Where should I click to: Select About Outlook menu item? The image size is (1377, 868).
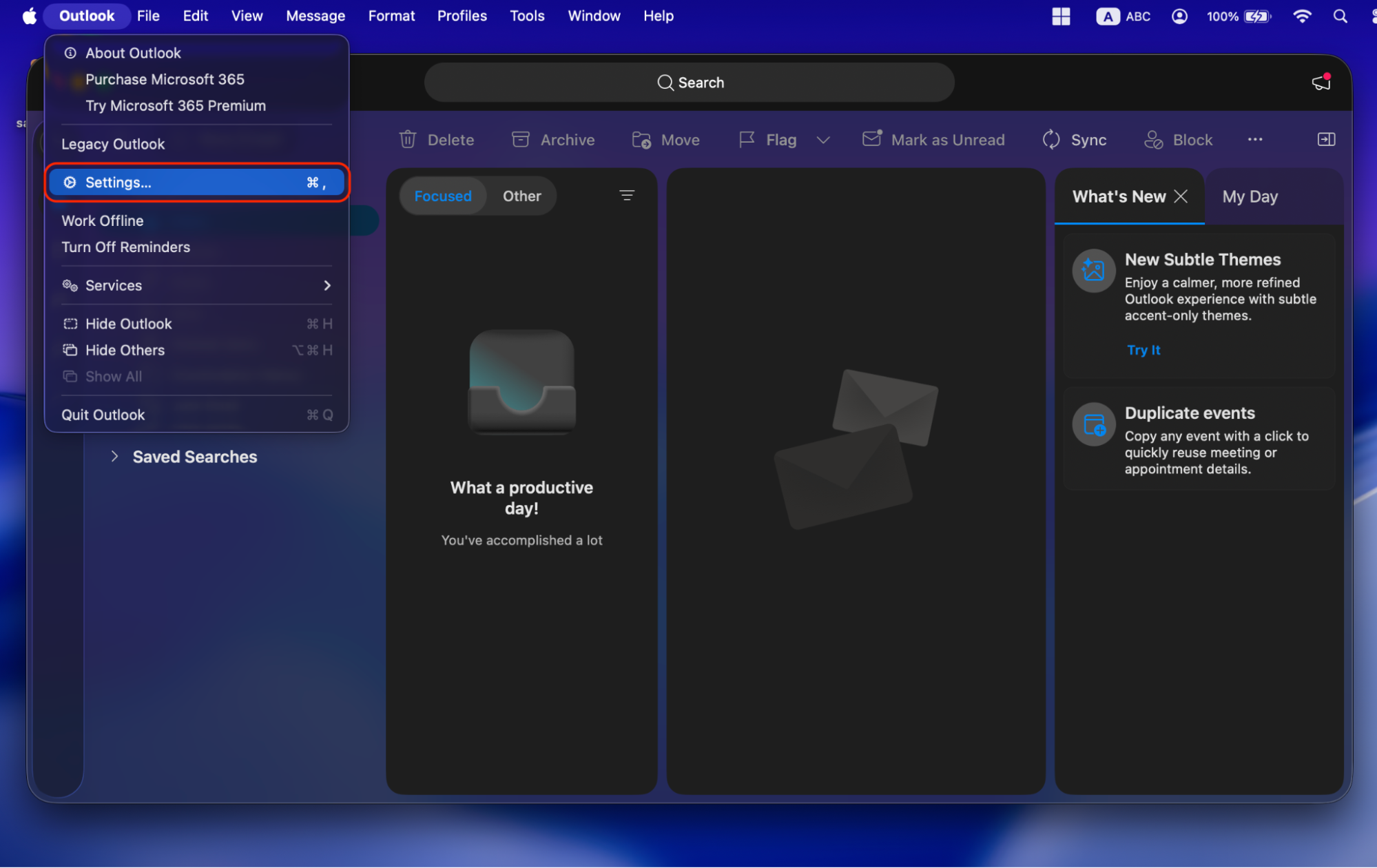[x=197, y=53]
